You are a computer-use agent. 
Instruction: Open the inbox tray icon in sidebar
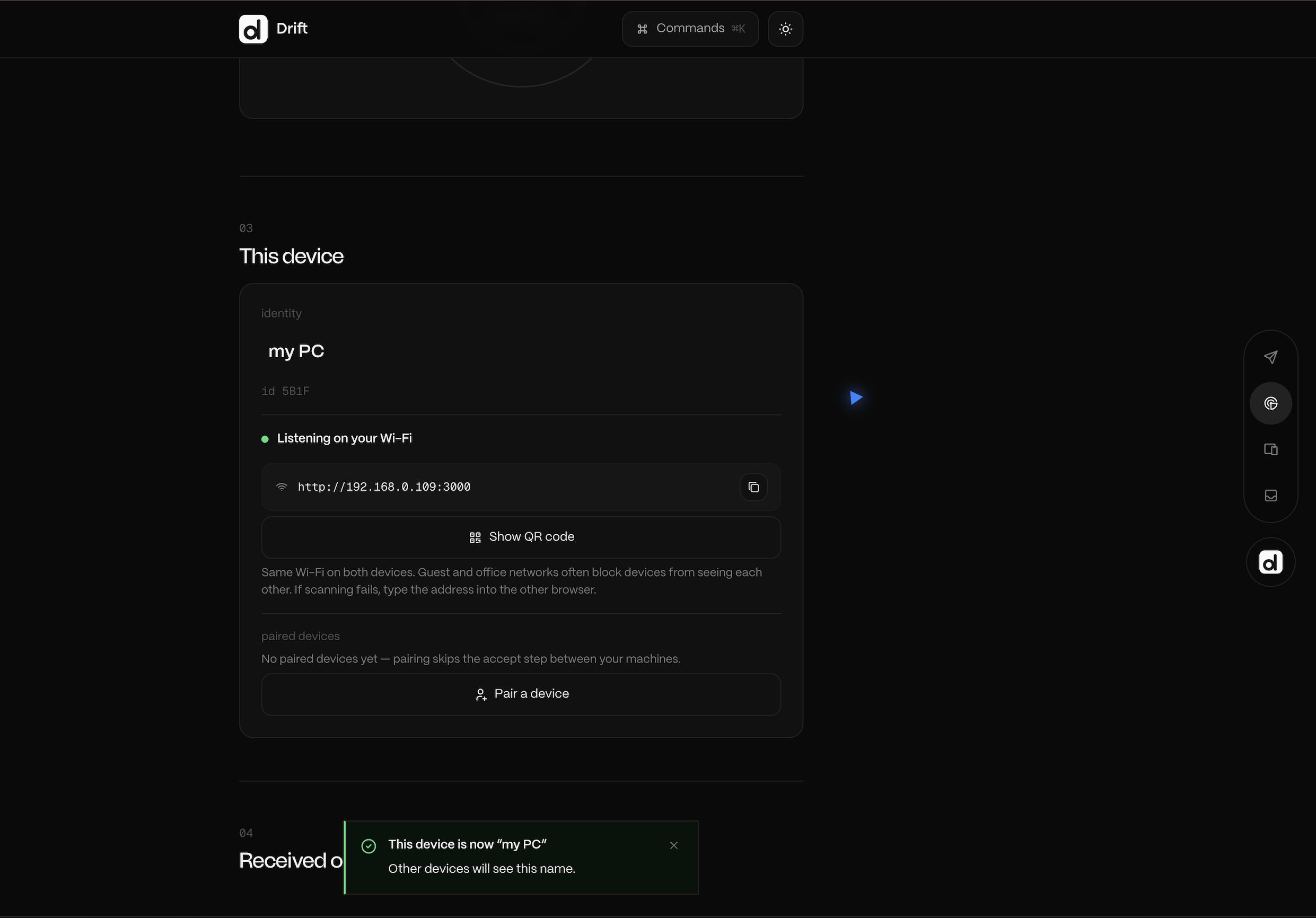(1270, 495)
